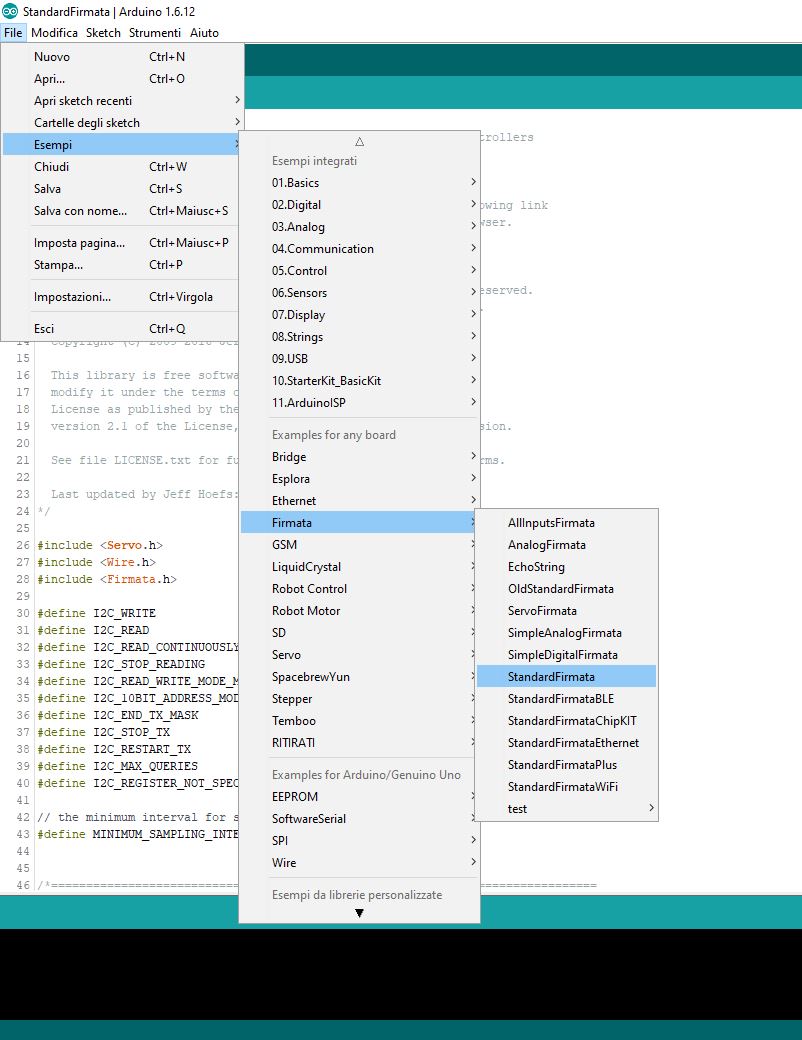Expand the 06.Sensors examples

click(x=360, y=292)
